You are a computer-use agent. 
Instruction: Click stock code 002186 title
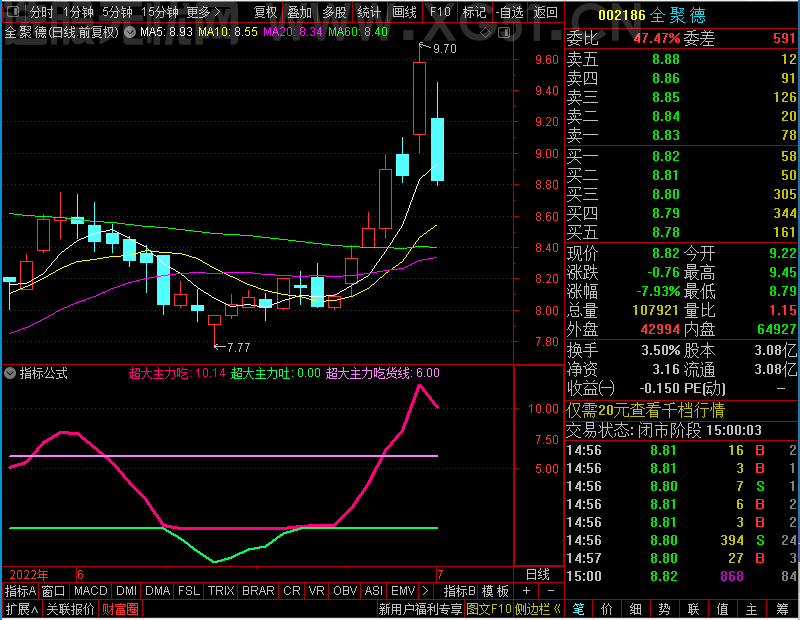[x=622, y=15]
